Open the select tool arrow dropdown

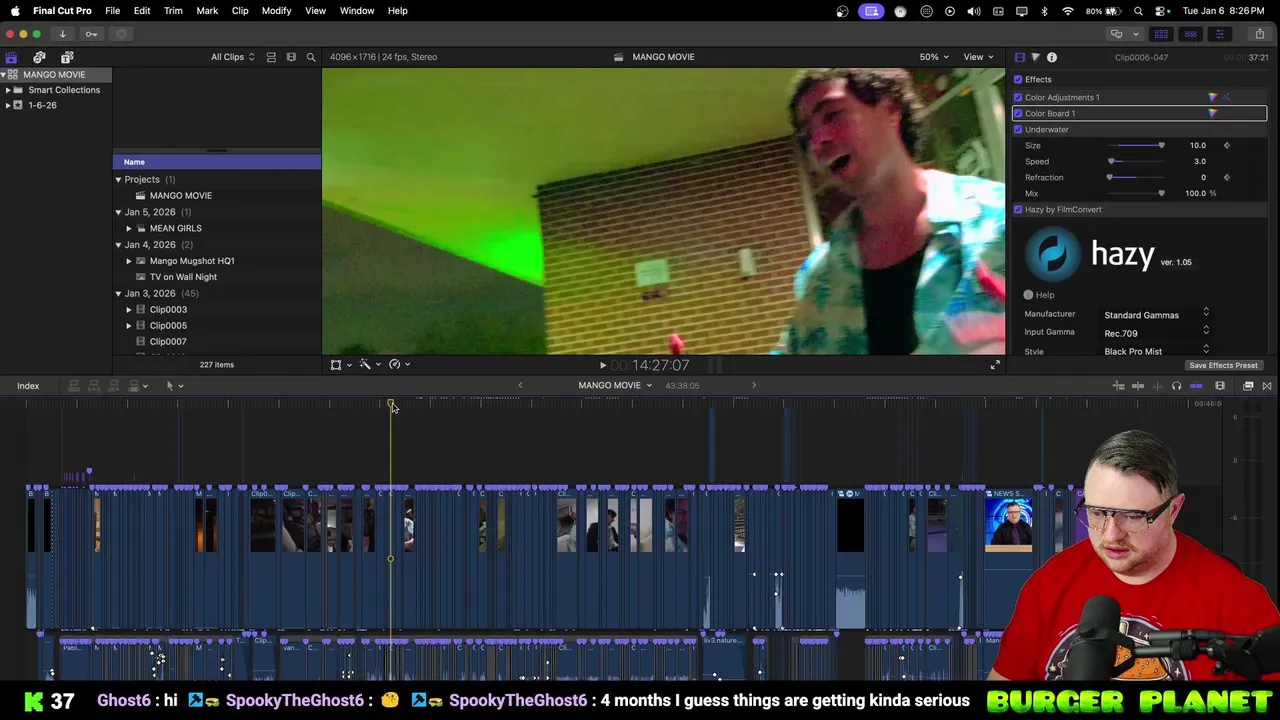pos(174,386)
